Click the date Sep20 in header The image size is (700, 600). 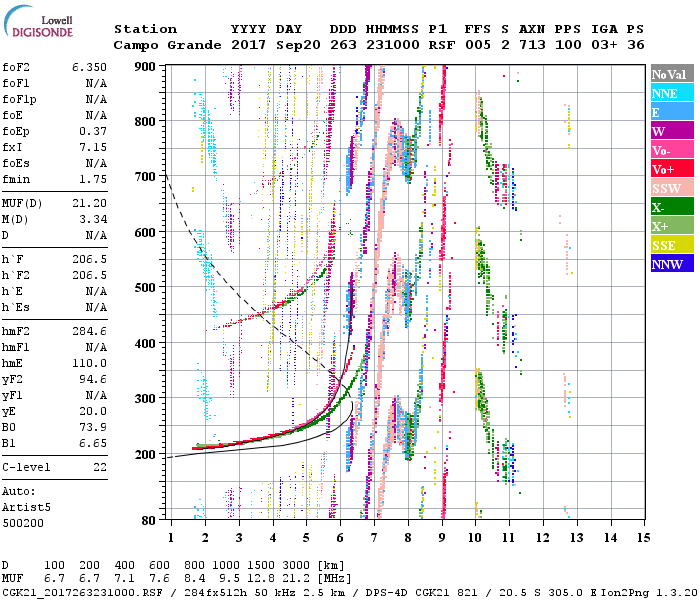298,45
